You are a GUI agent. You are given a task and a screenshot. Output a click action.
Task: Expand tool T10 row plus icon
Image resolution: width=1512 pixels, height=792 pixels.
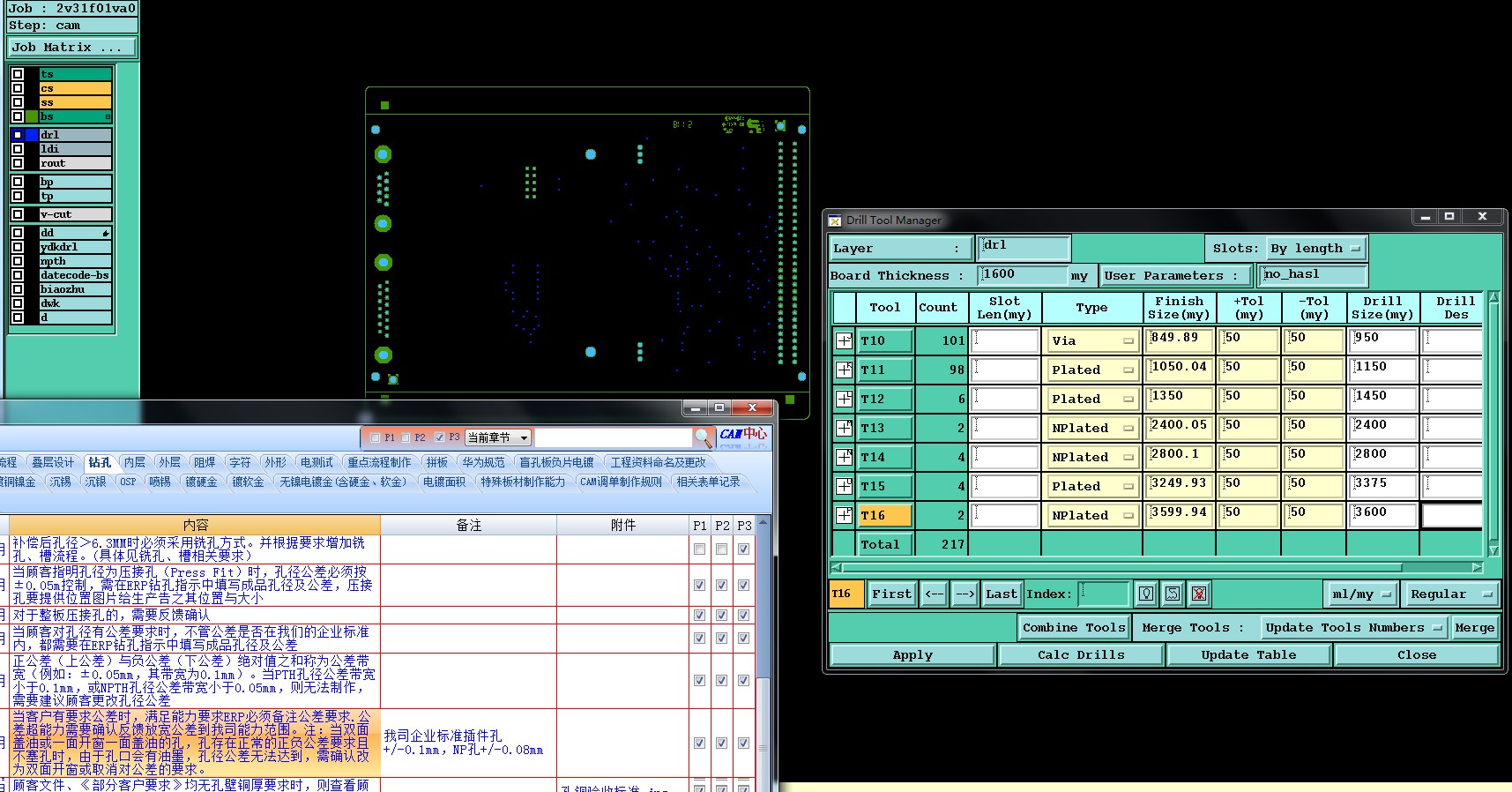click(x=844, y=340)
